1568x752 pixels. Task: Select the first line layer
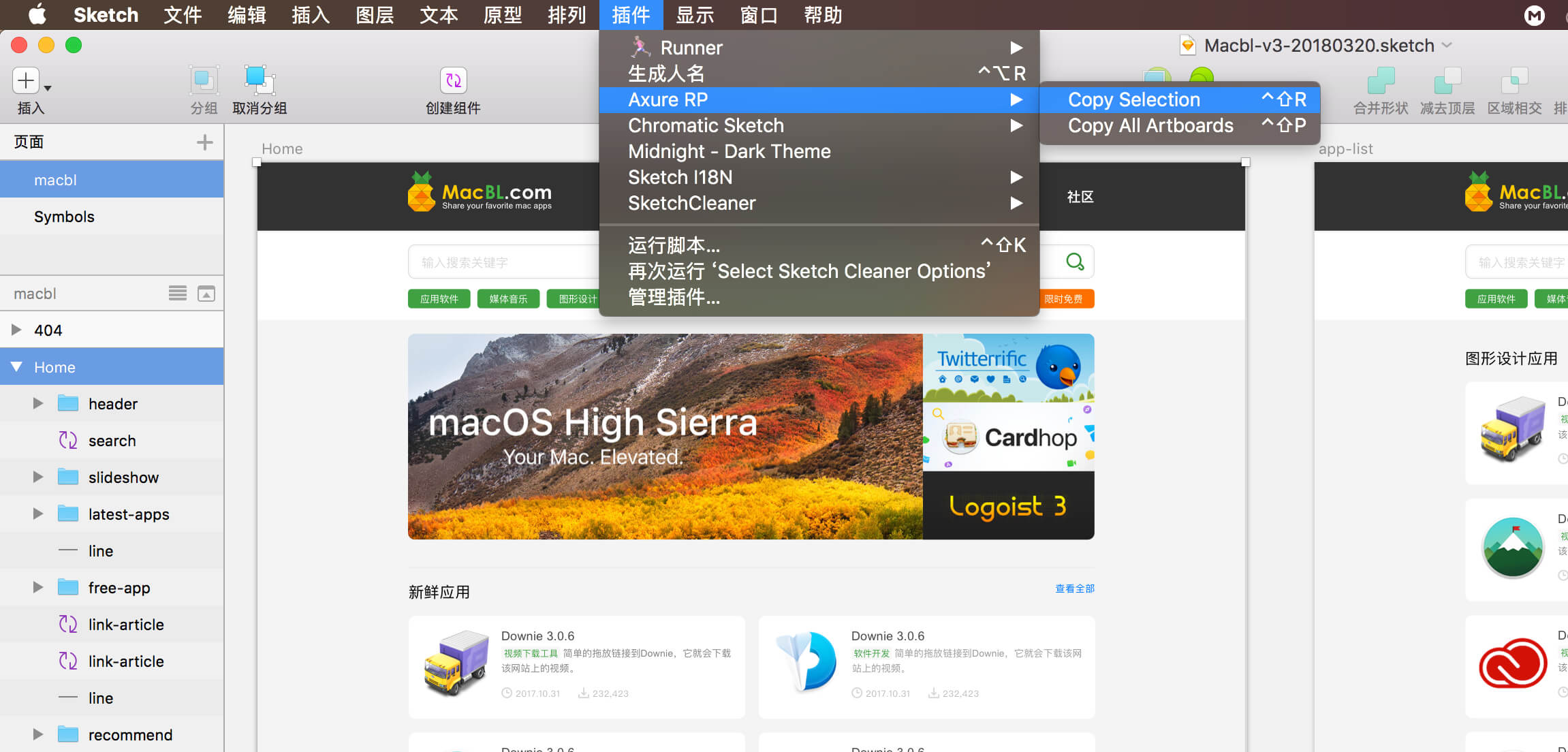(x=112, y=550)
